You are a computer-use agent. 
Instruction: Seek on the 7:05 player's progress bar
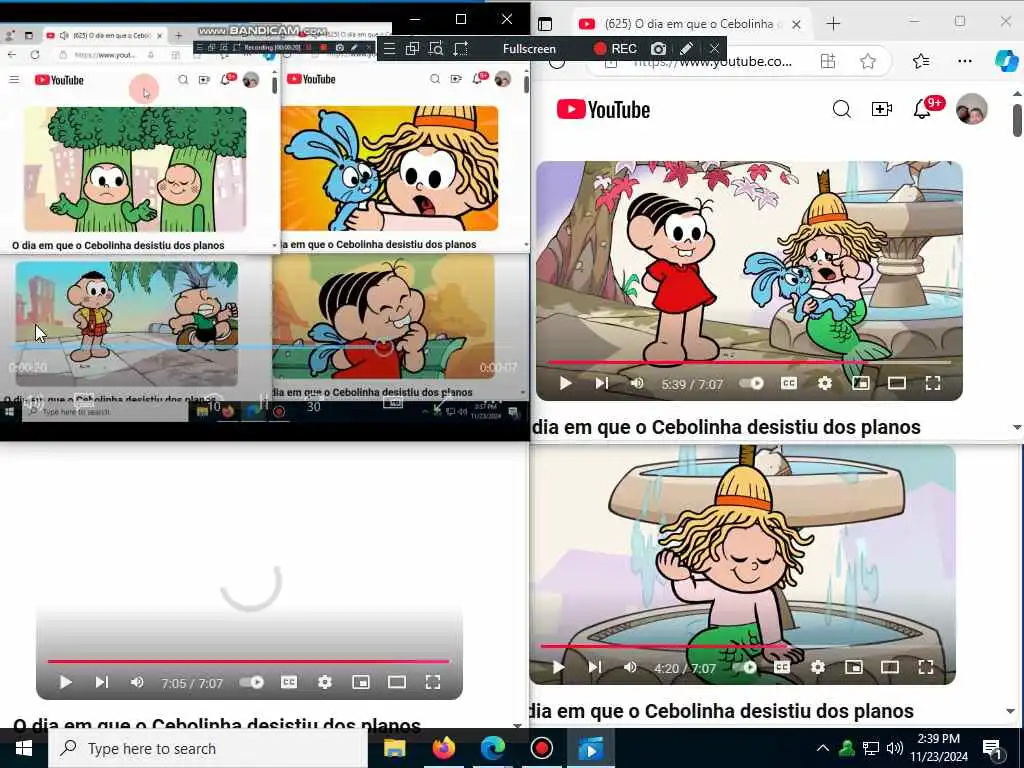[249, 662]
